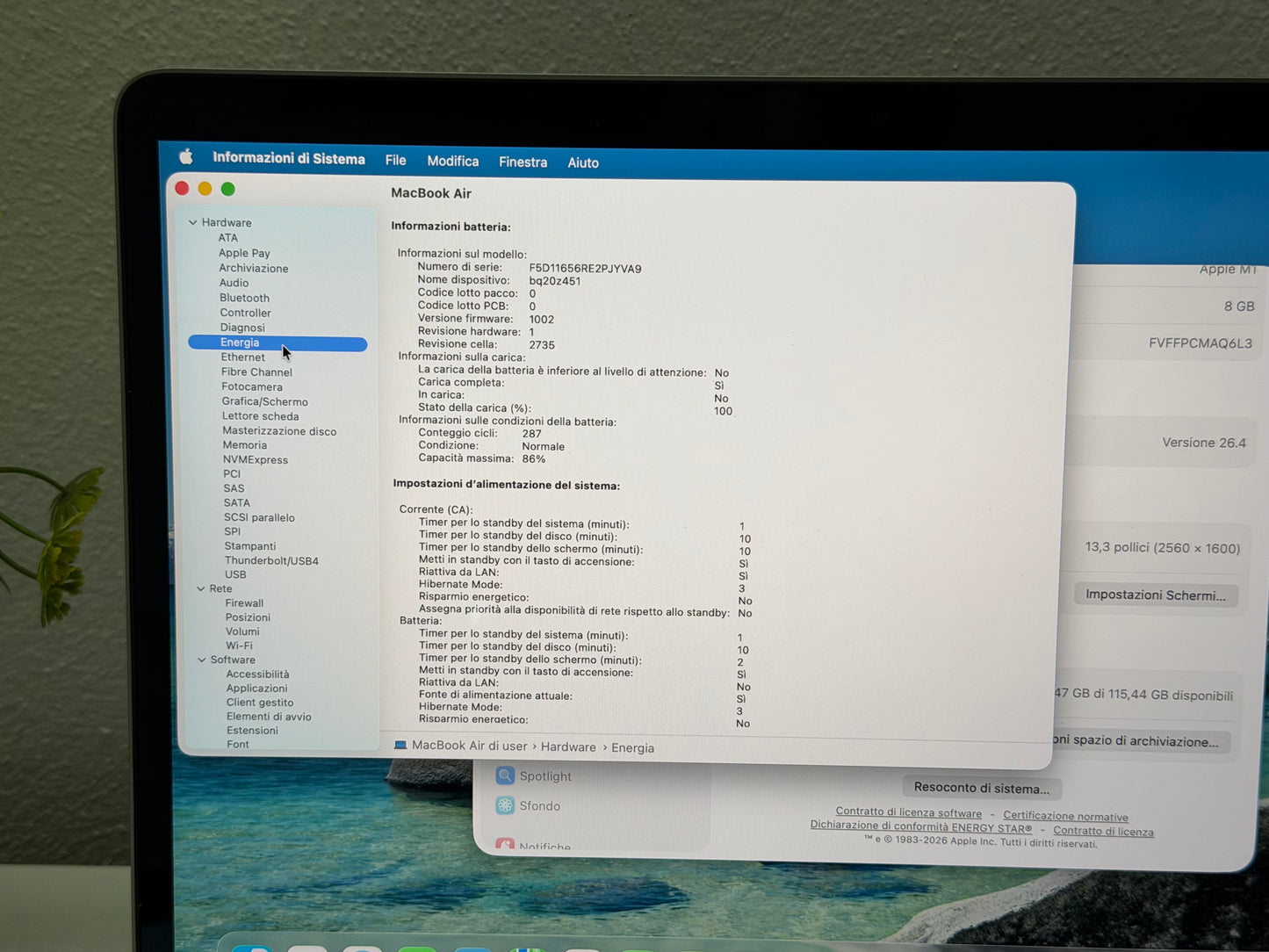Screen dimensions: 1269x952
Task: Select Bluetooth in the sidebar
Action: (244, 298)
